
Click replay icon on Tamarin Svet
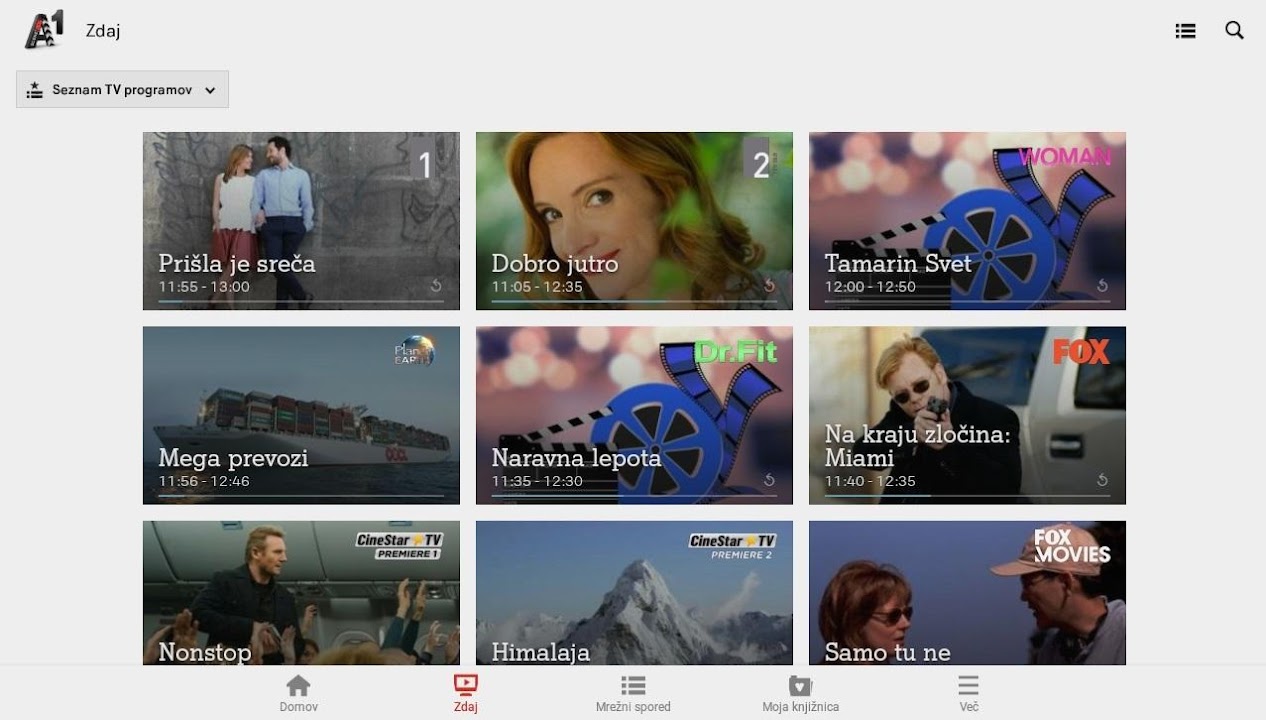pyautogui.click(x=1102, y=286)
